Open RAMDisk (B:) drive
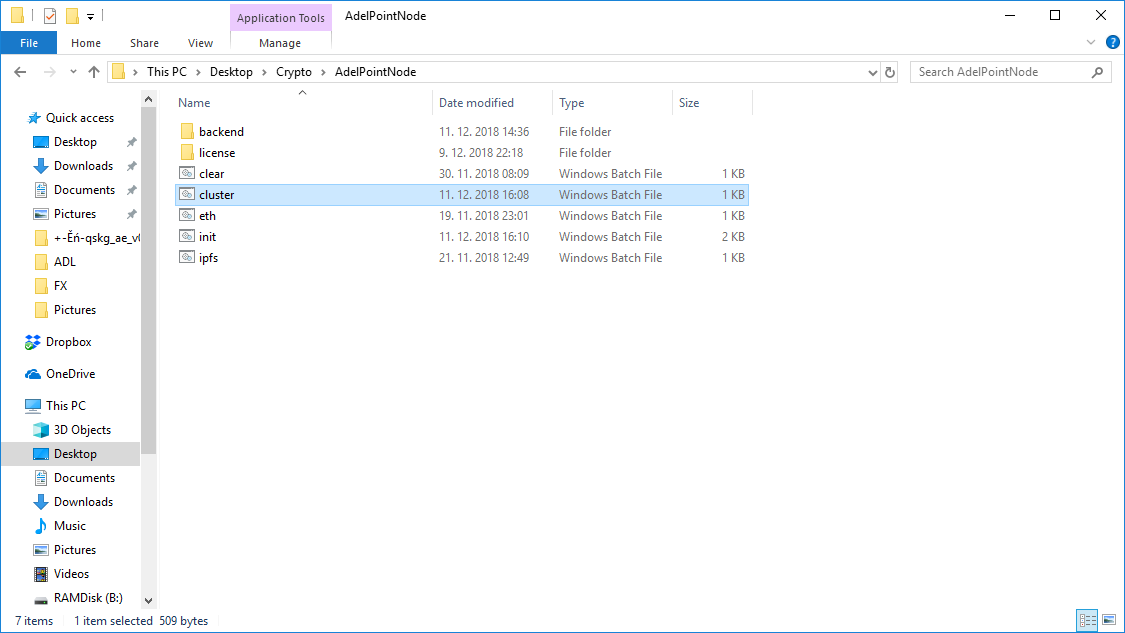The image size is (1125, 633). 88,598
